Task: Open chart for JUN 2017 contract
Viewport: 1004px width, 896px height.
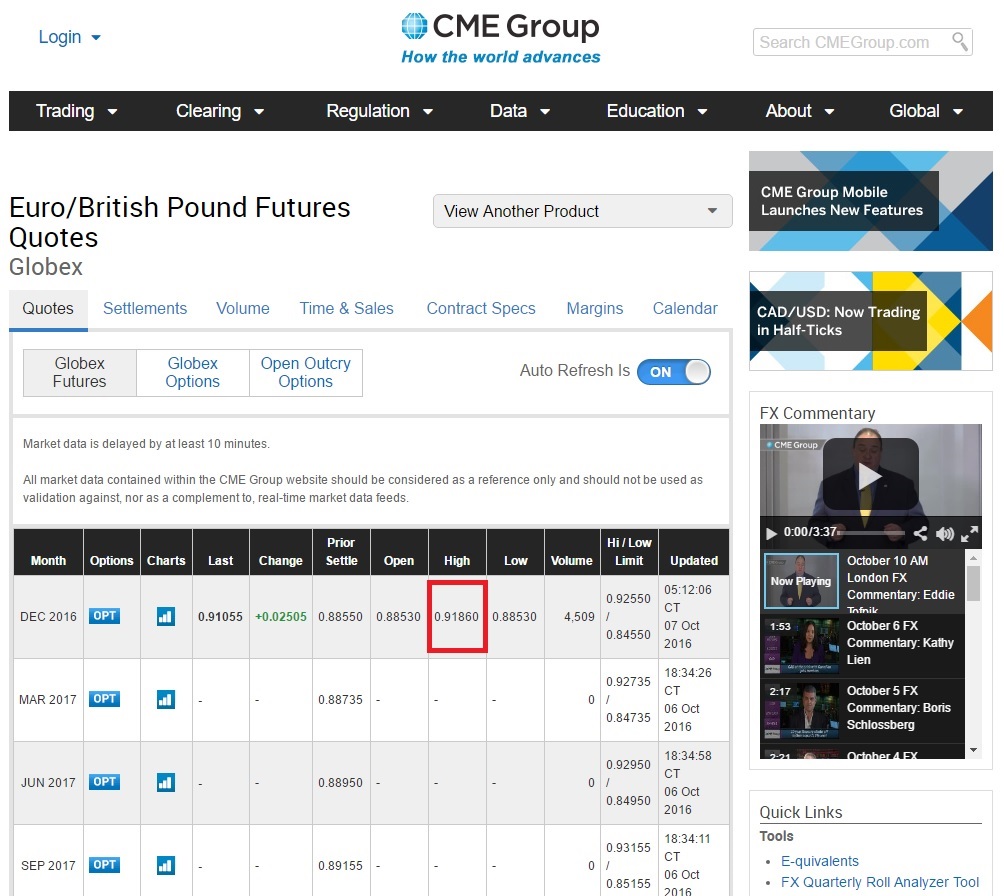Action: pos(166,782)
